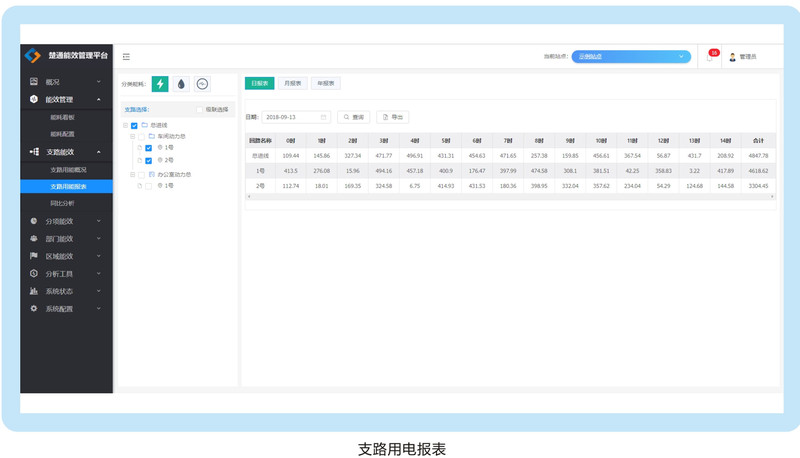The width and height of the screenshot is (800, 458).
Task: Click cell 3304.45 in the 2号 row
Action: click(x=759, y=186)
